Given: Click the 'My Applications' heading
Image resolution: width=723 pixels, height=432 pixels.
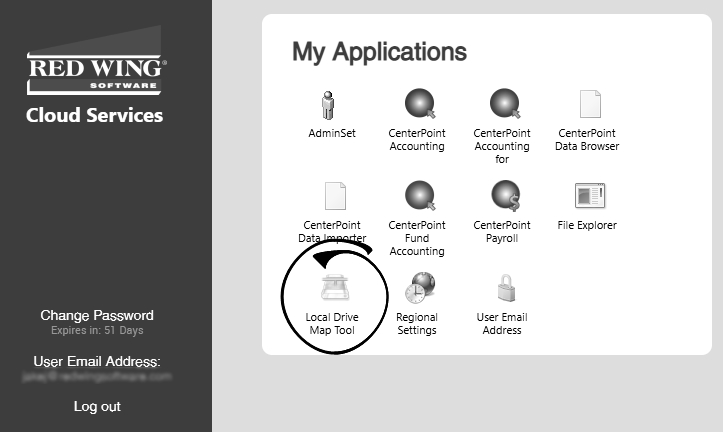Looking at the screenshot, I should tap(379, 52).
